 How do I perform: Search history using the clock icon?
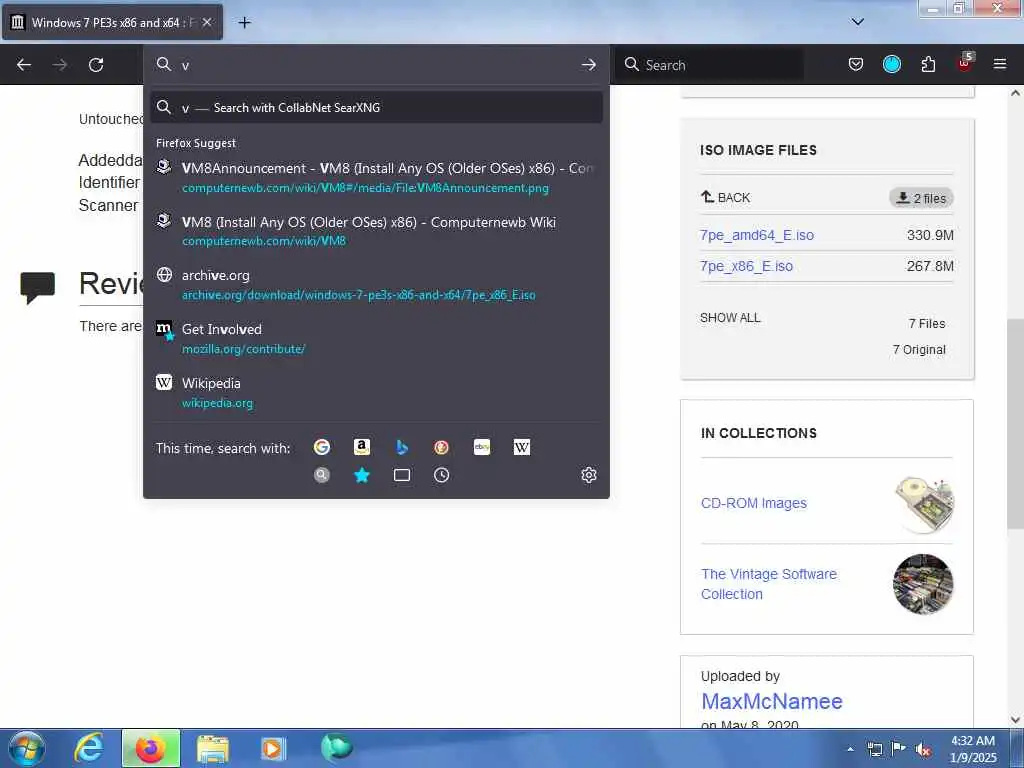click(441, 475)
